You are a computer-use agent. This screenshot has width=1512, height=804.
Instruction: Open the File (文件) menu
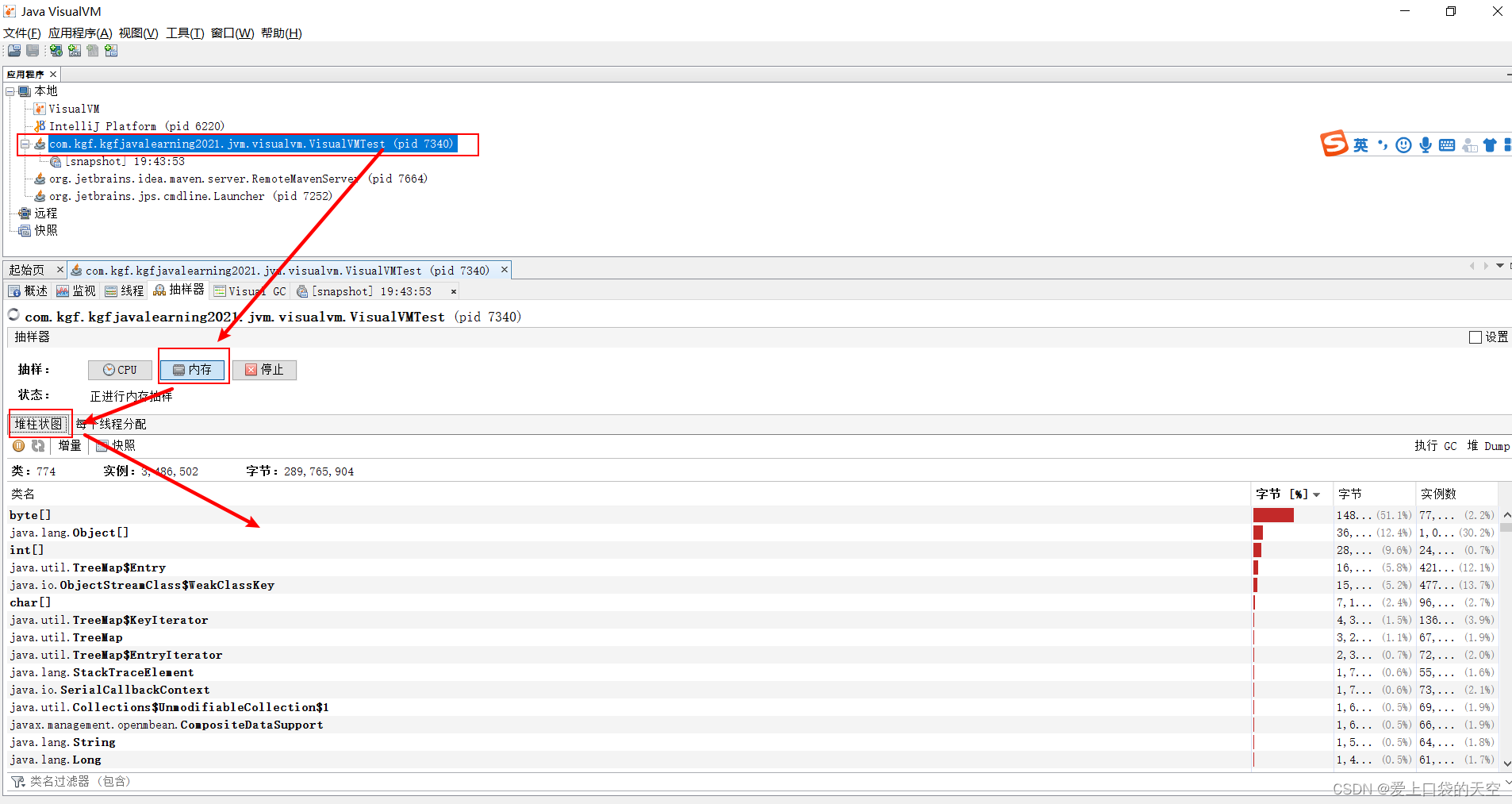click(x=22, y=33)
